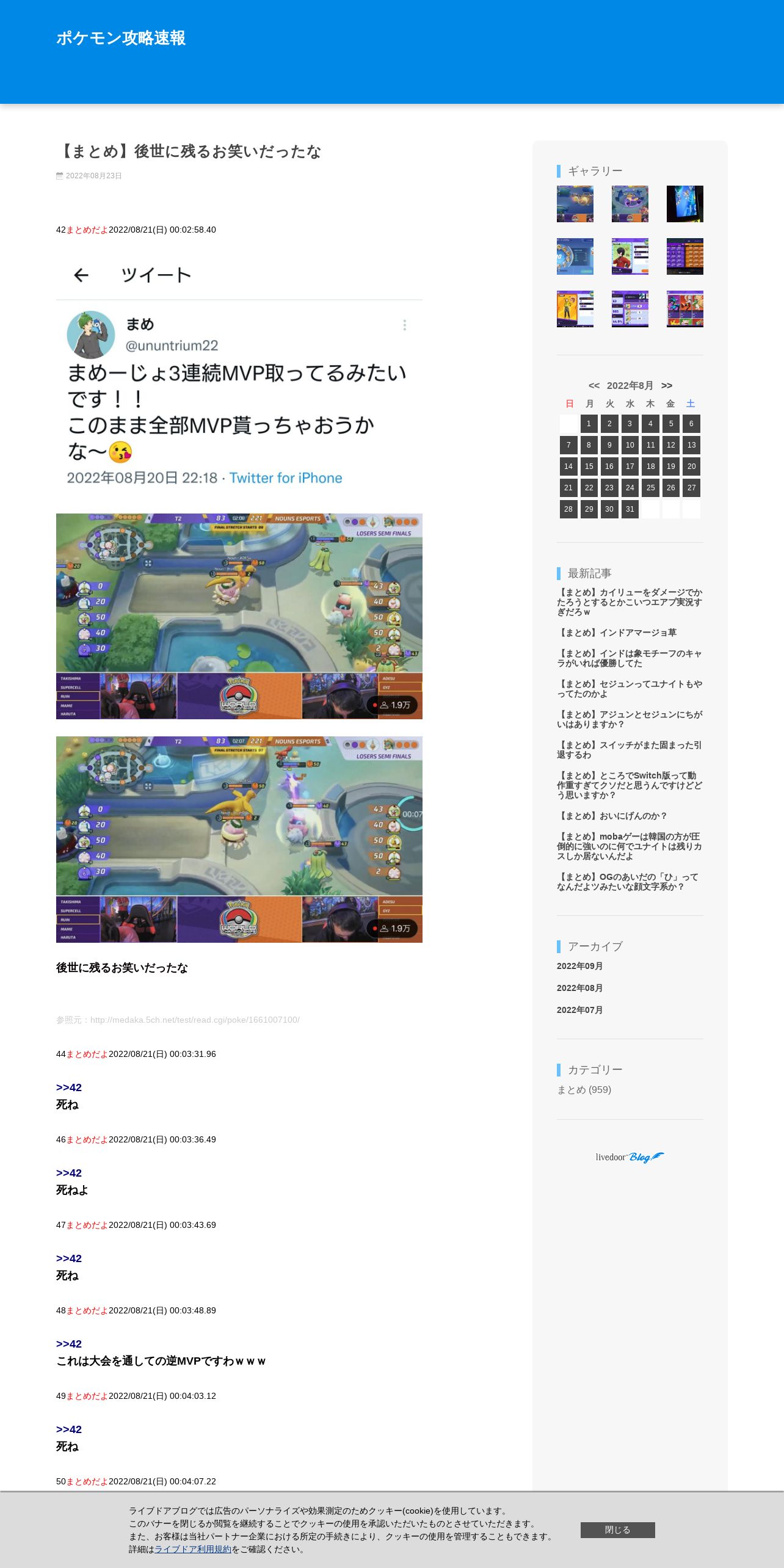
Task: Open center gallery thumbnail with trainer character
Action: [x=630, y=256]
